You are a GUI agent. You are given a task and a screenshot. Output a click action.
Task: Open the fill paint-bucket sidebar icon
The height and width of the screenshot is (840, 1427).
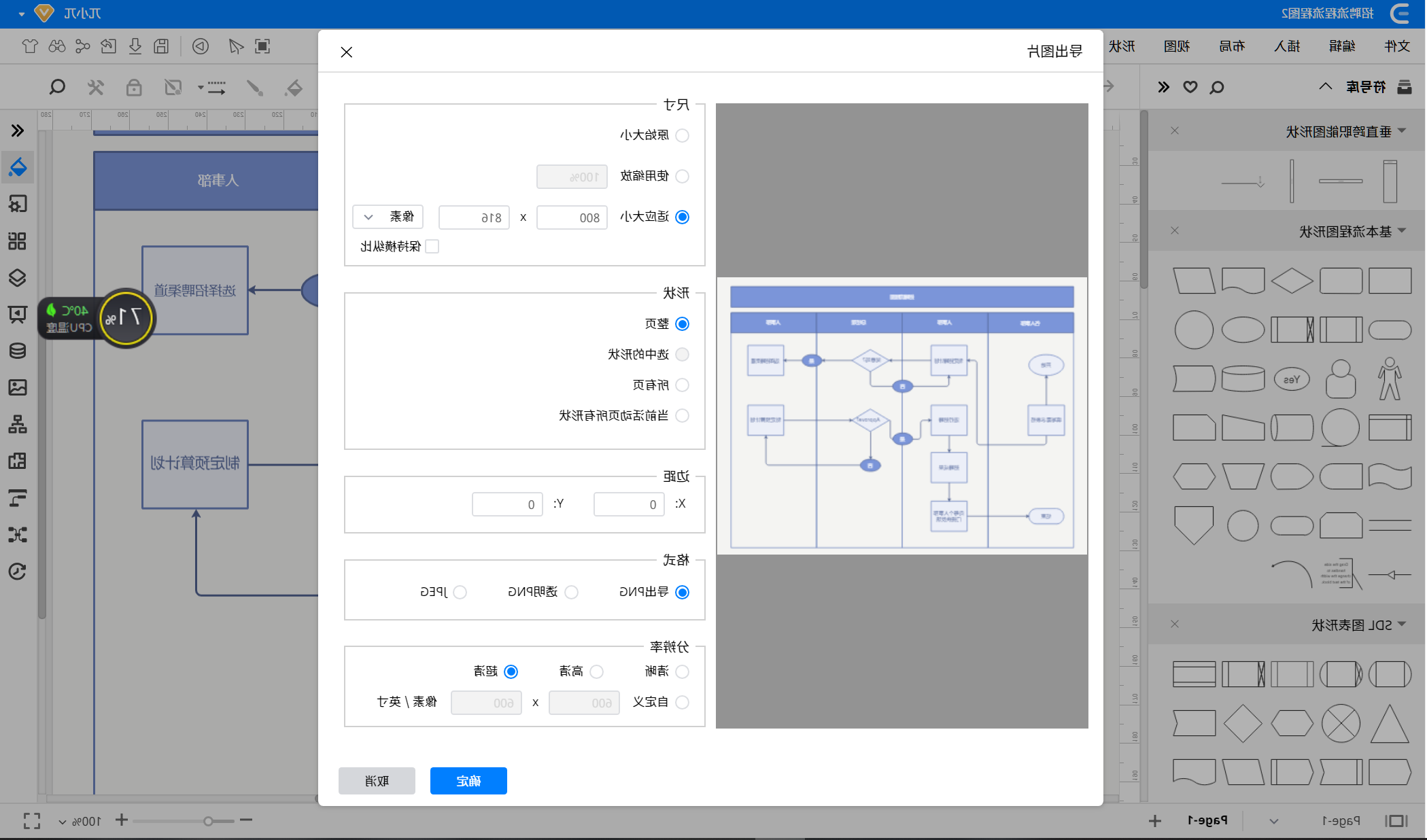click(x=18, y=167)
